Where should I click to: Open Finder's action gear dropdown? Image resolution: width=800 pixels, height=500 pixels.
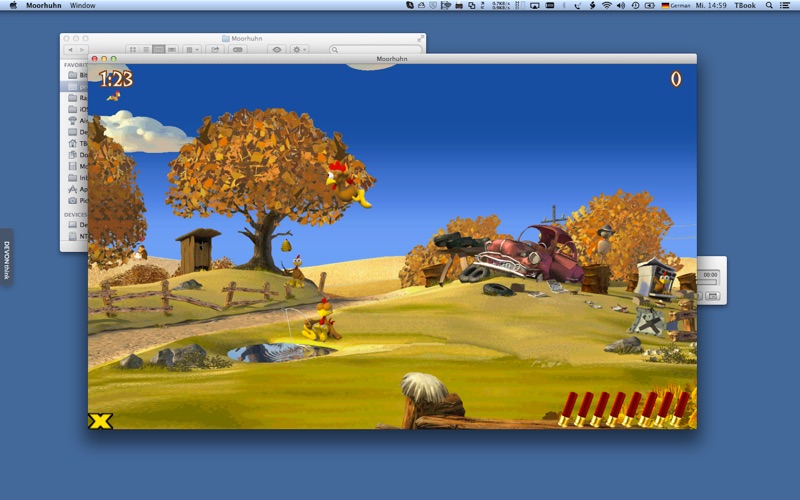tap(299, 49)
